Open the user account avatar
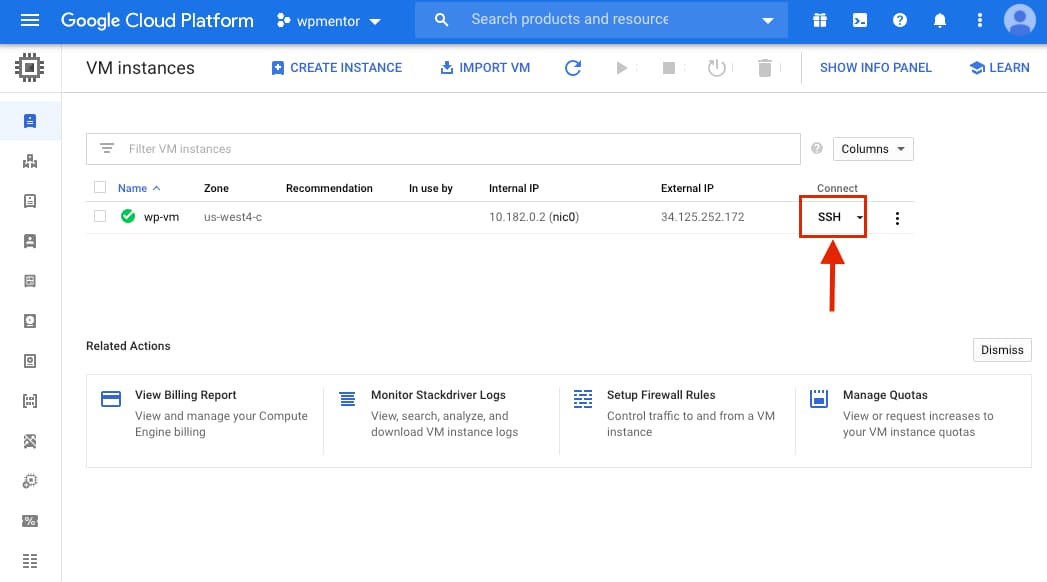The width and height of the screenshot is (1047, 582). (1020, 20)
